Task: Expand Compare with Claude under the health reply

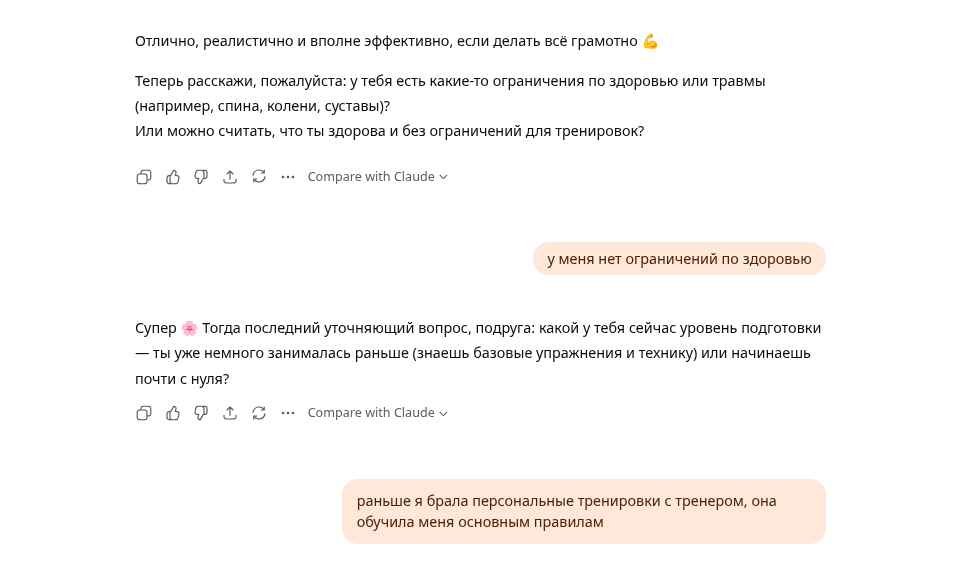Action: point(377,177)
